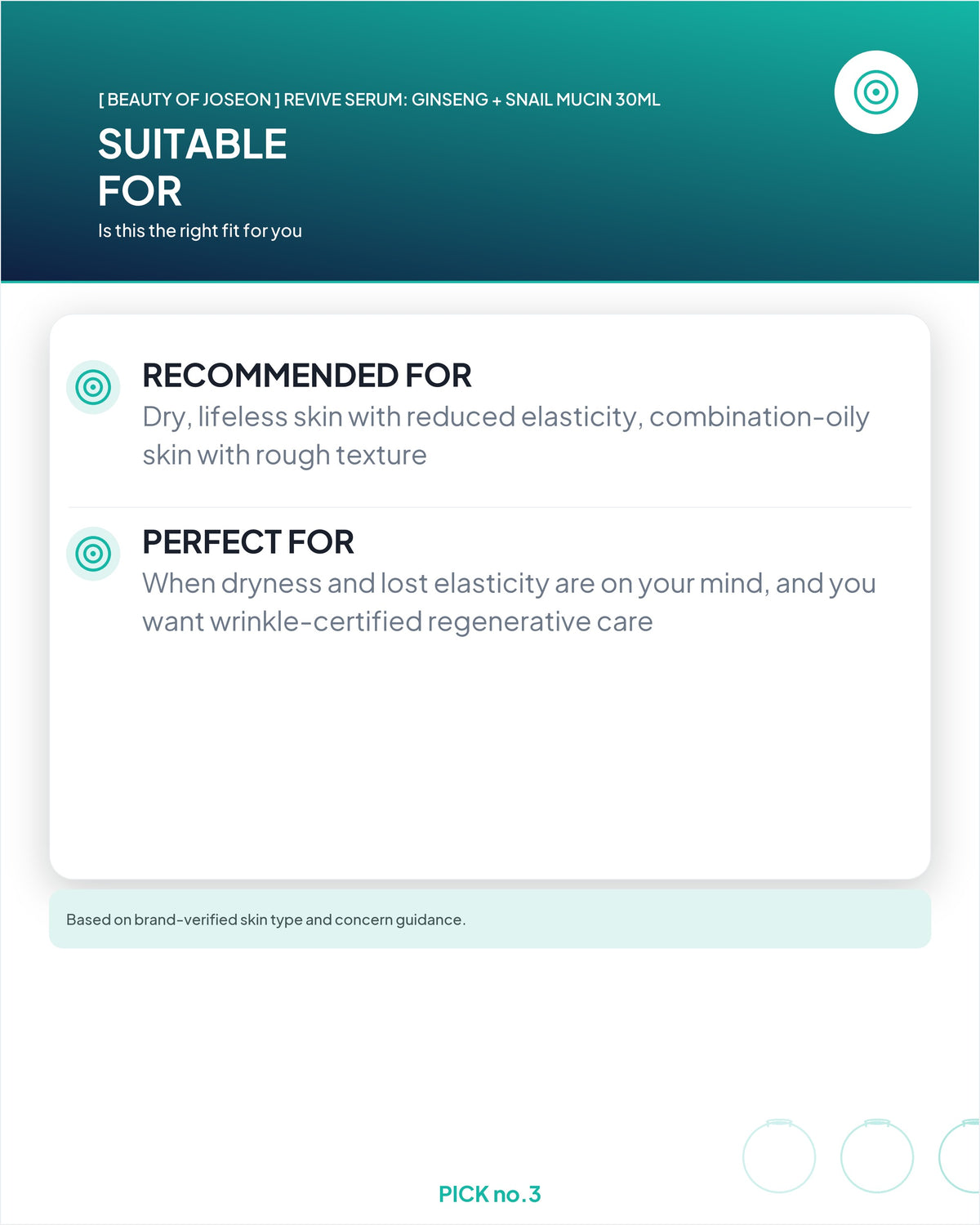Click 'Is this the right fit for you' subtitle
The width and height of the screenshot is (980, 1225).
pyautogui.click(x=200, y=231)
